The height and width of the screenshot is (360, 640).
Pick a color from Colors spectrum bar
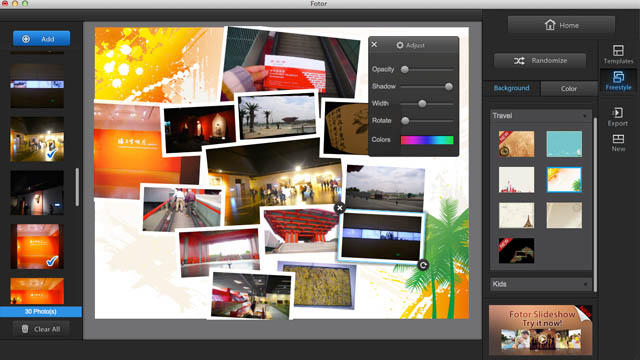click(x=427, y=140)
